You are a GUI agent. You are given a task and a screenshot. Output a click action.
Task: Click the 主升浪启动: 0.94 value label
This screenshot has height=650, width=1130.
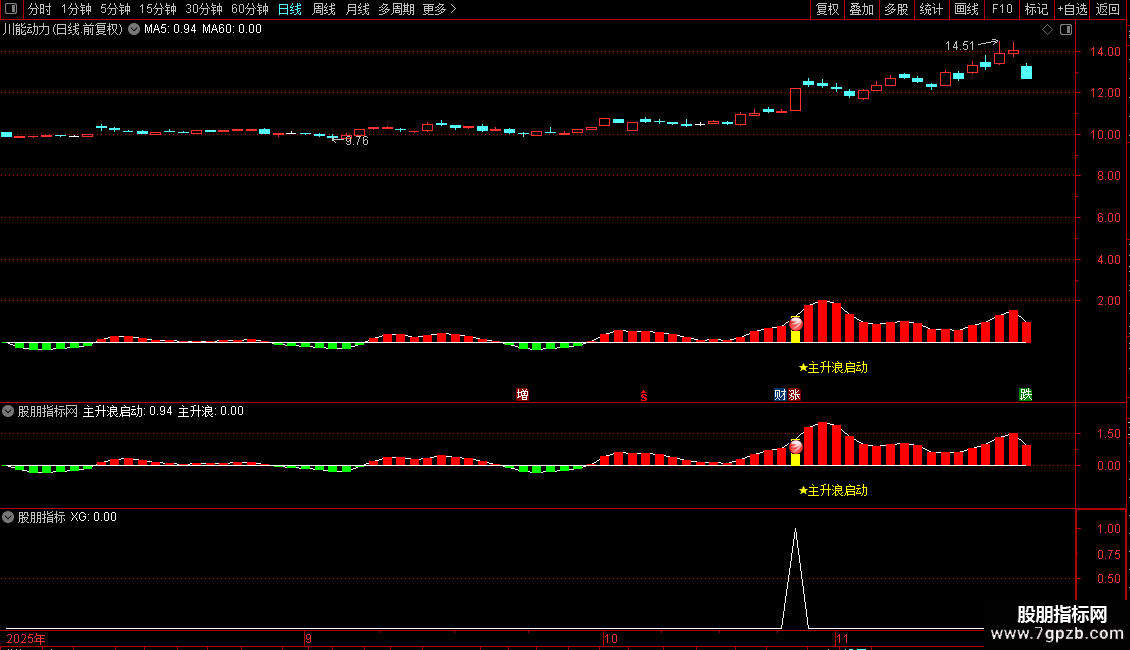(x=128, y=411)
